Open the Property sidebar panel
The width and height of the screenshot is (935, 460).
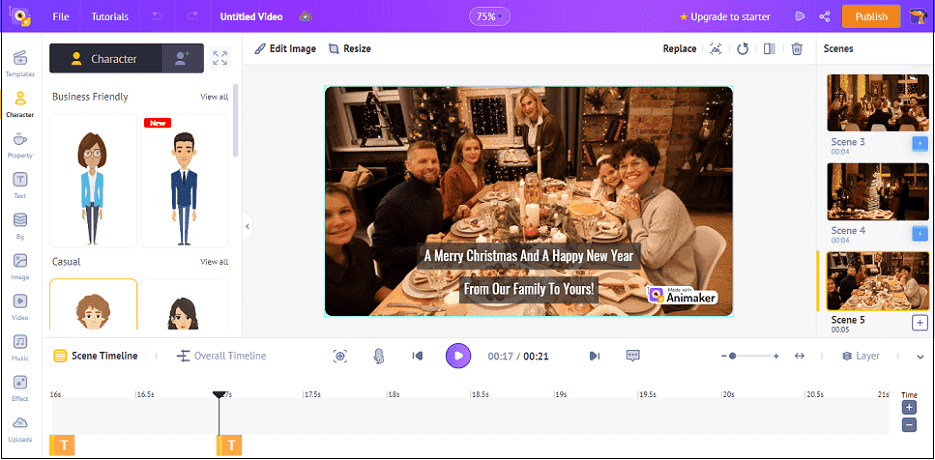point(20,144)
